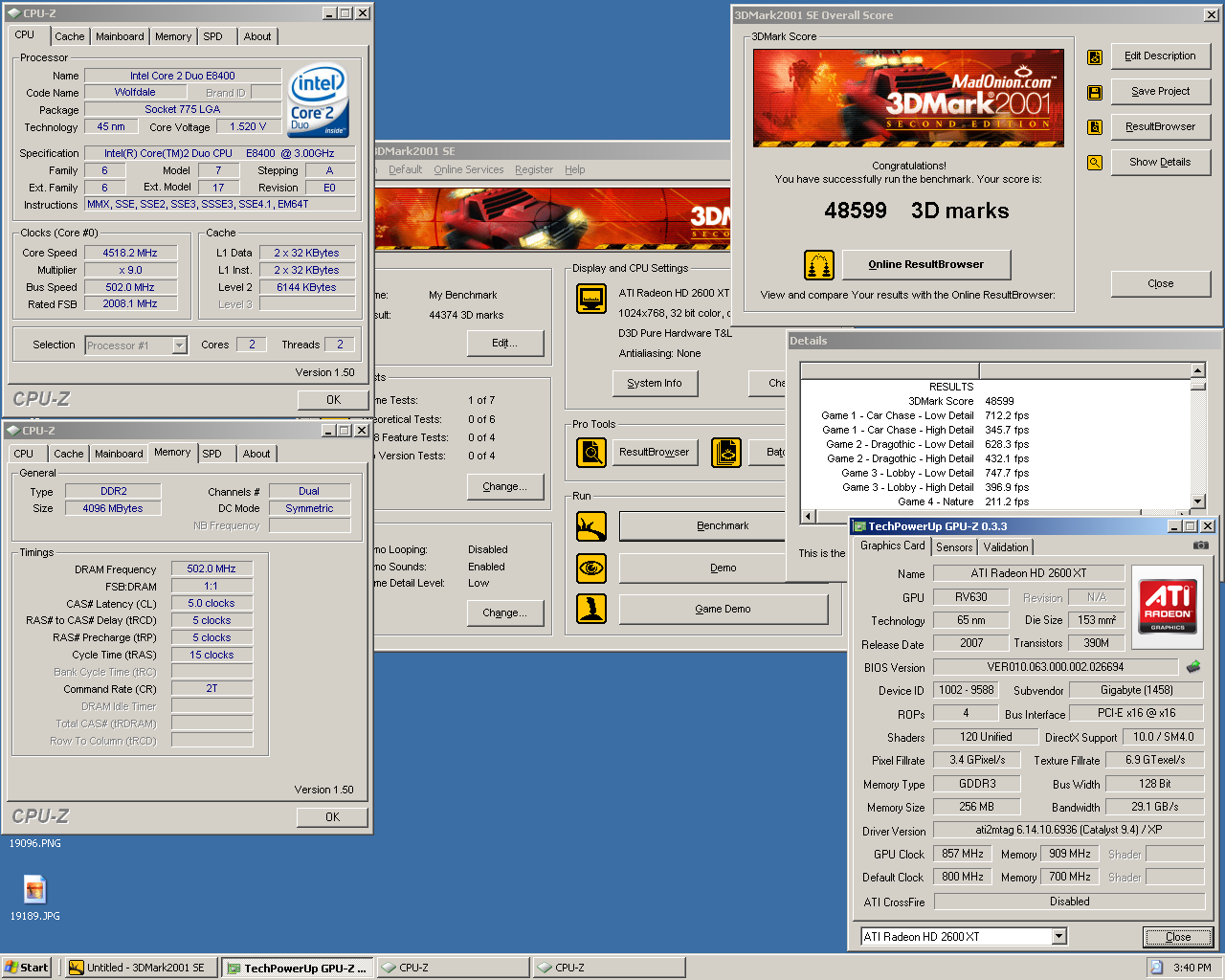Click the System Info button
This screenshot has height=980, width=1225.
[655, 383]
